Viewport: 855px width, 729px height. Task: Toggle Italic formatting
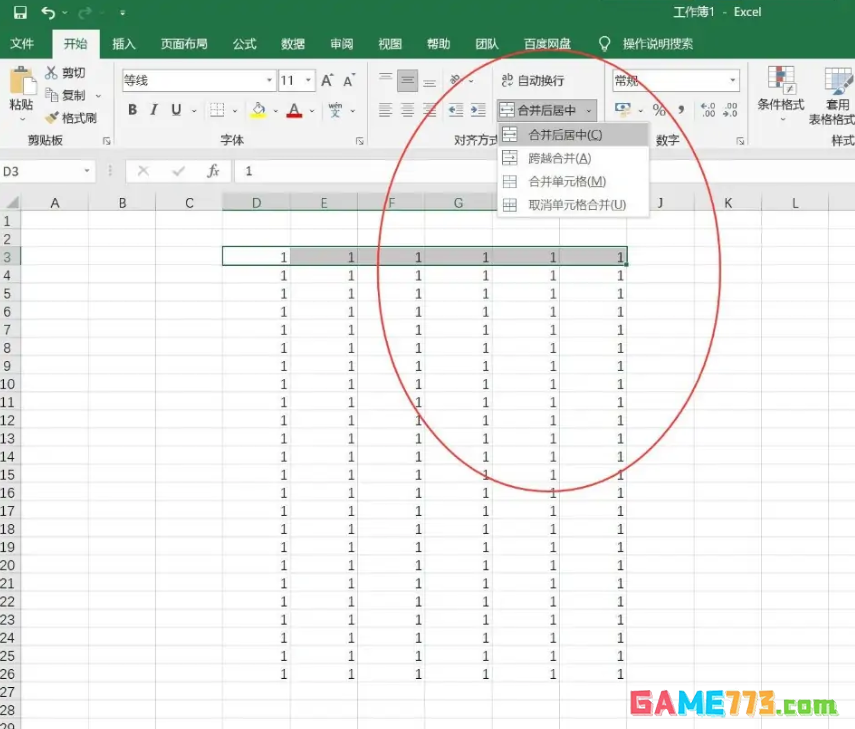click(154, 110)
